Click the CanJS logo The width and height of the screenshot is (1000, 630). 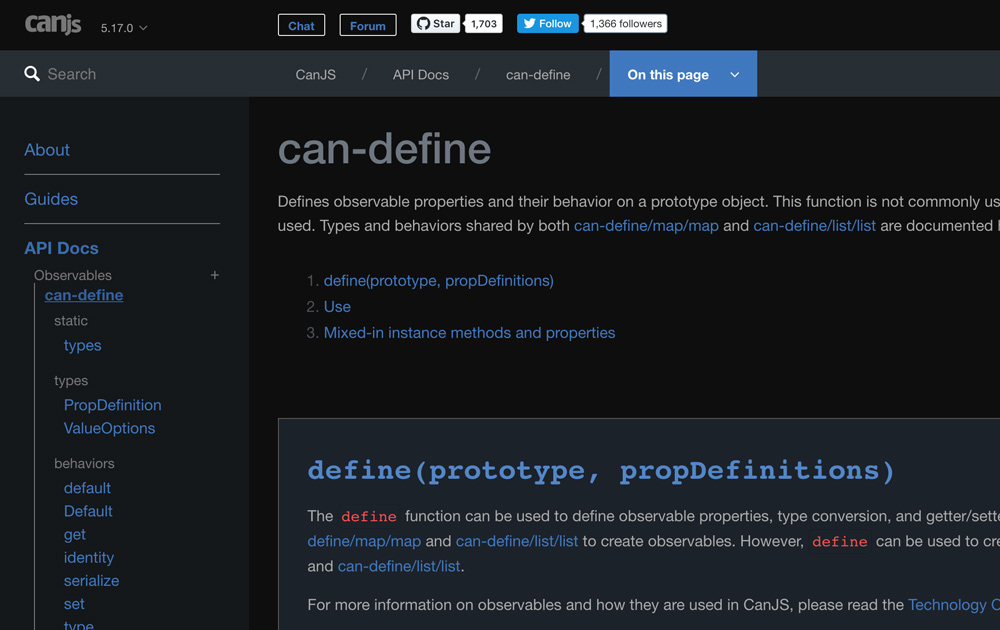(x=52, y=24)
